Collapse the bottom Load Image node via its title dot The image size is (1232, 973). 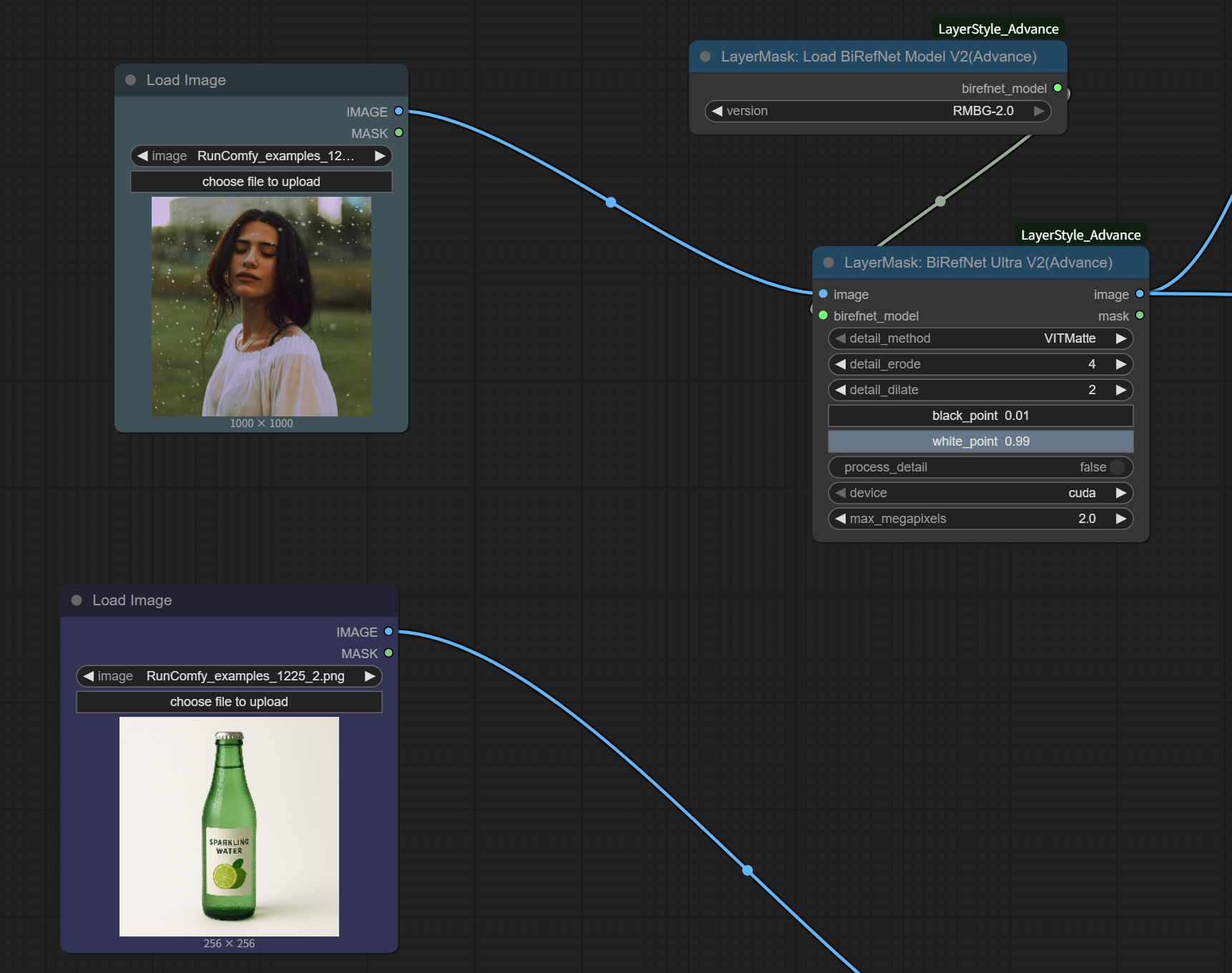coord(77,600)
